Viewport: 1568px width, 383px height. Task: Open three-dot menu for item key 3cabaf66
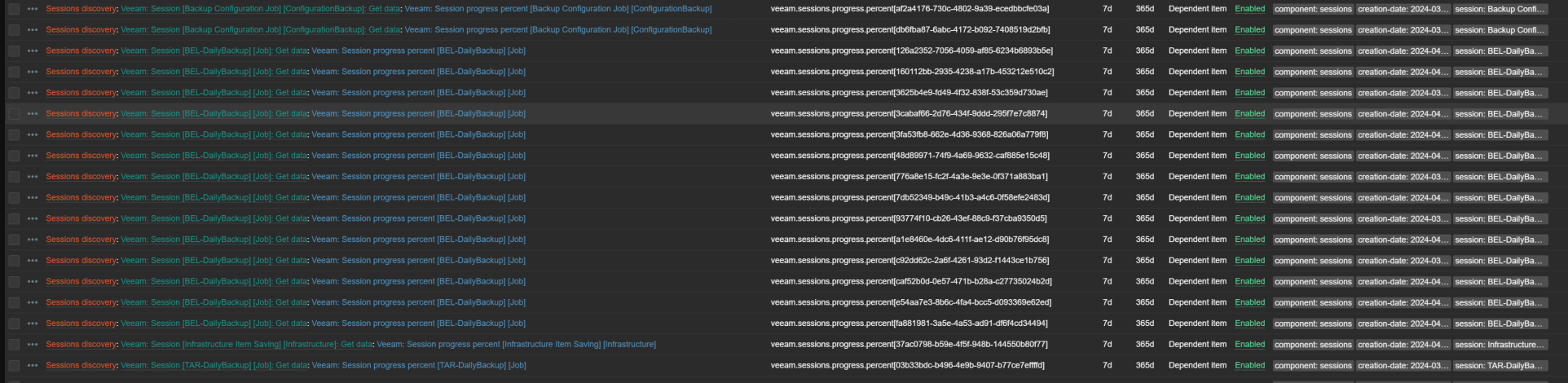pyautogui.click(x=33, y=114)
